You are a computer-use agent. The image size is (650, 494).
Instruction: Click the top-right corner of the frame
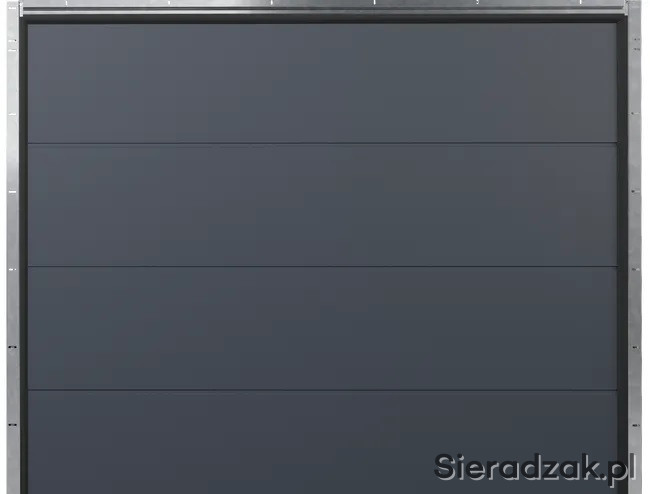coord(634,8)
